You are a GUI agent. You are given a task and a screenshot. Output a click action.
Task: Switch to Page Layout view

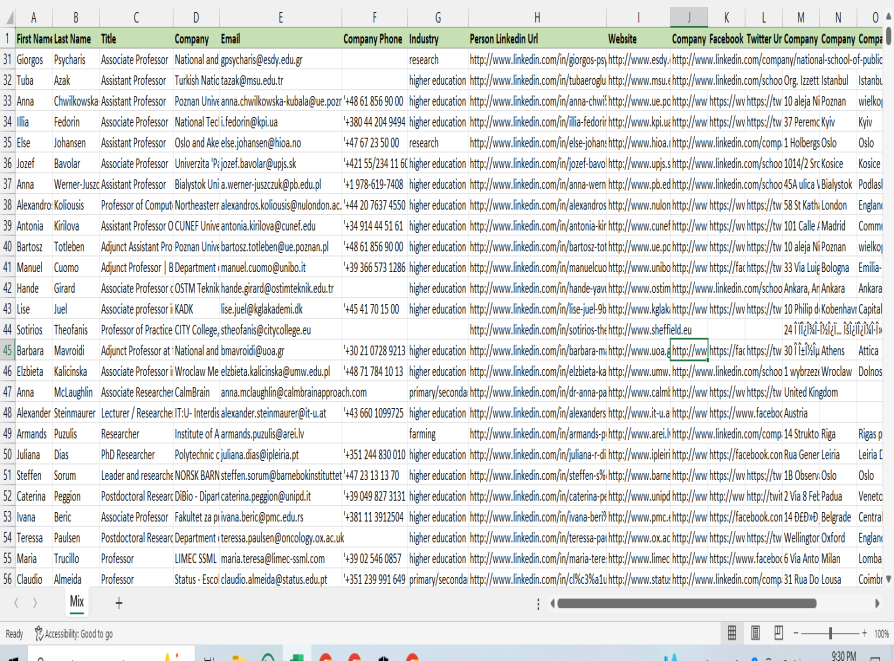click(x=757, y=633)
